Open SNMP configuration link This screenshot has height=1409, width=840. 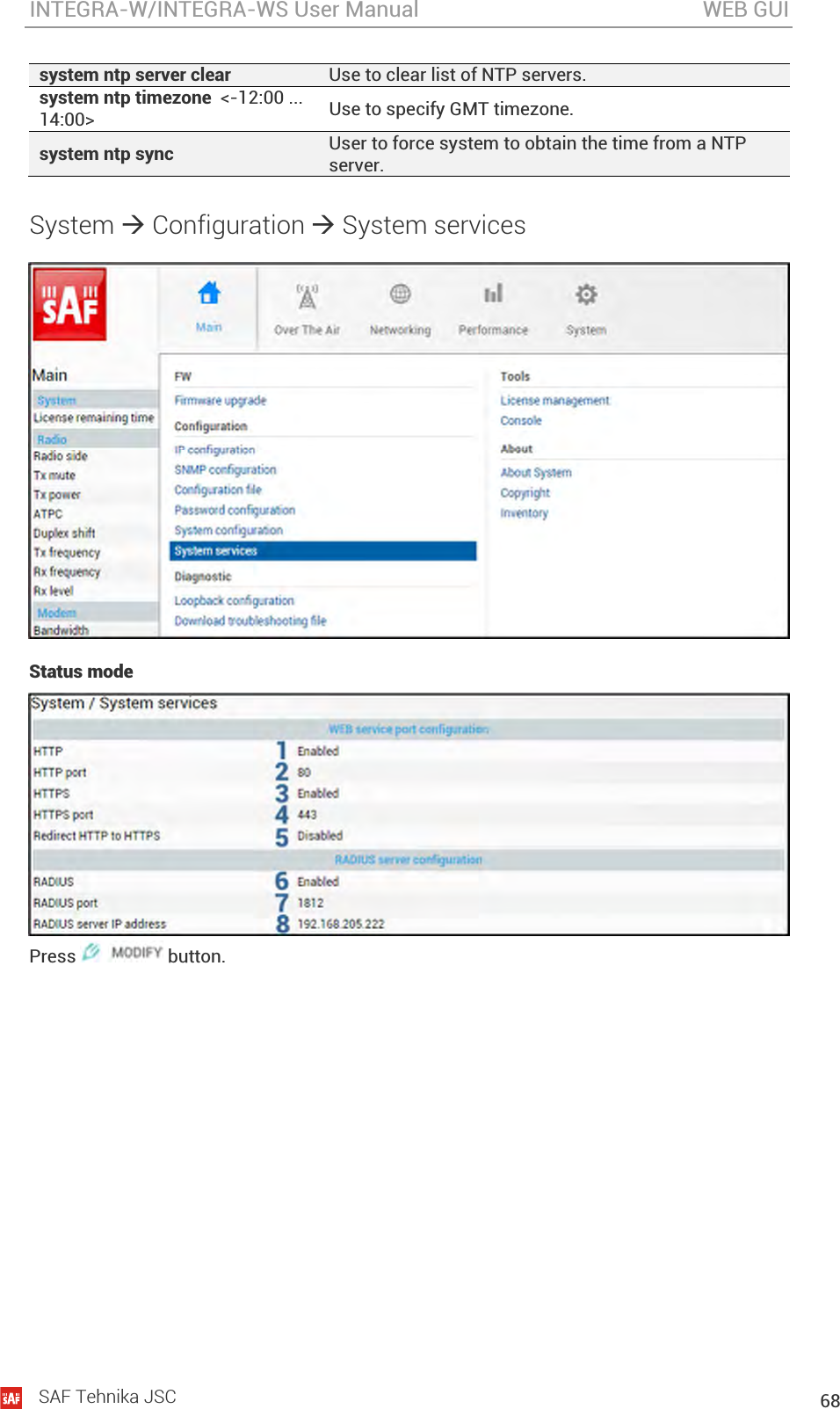[x=225, y=470]
